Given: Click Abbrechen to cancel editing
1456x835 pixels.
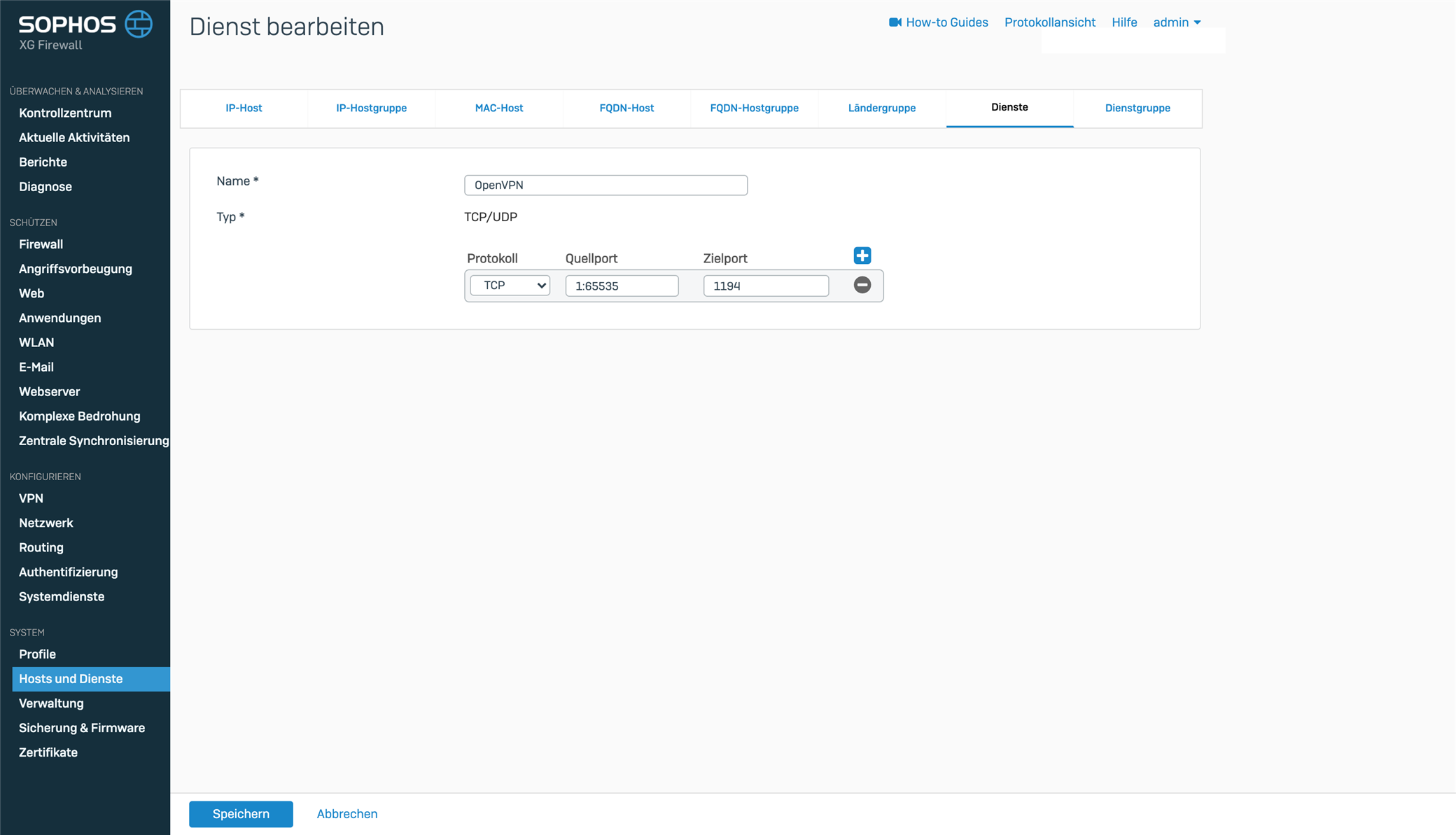Looking at the screenshot, I should (346, 814).
